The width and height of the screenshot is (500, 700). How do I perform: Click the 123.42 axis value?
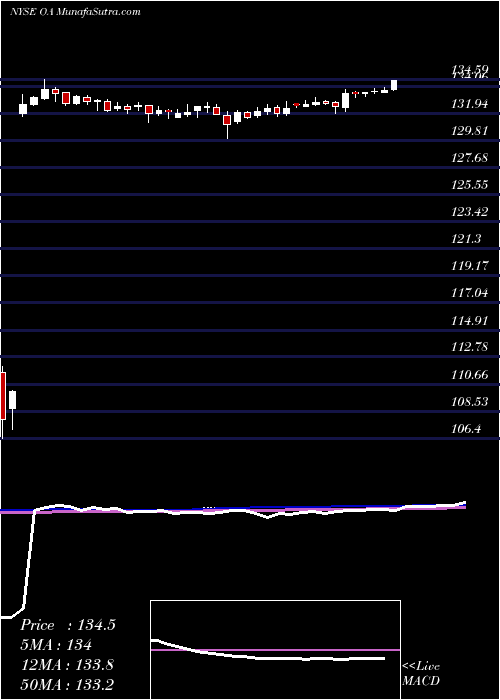click(x=470, y=212)
